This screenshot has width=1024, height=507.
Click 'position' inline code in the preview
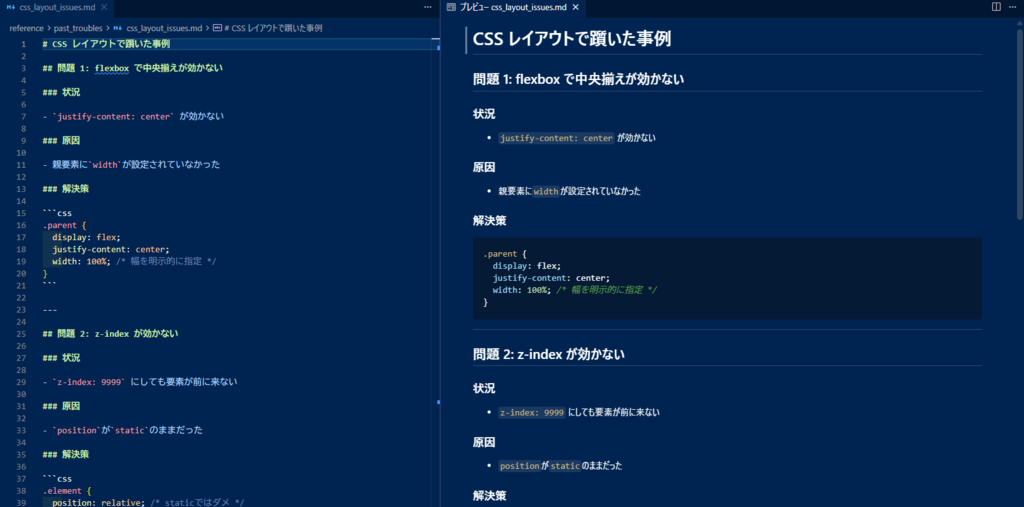(519, 466)
